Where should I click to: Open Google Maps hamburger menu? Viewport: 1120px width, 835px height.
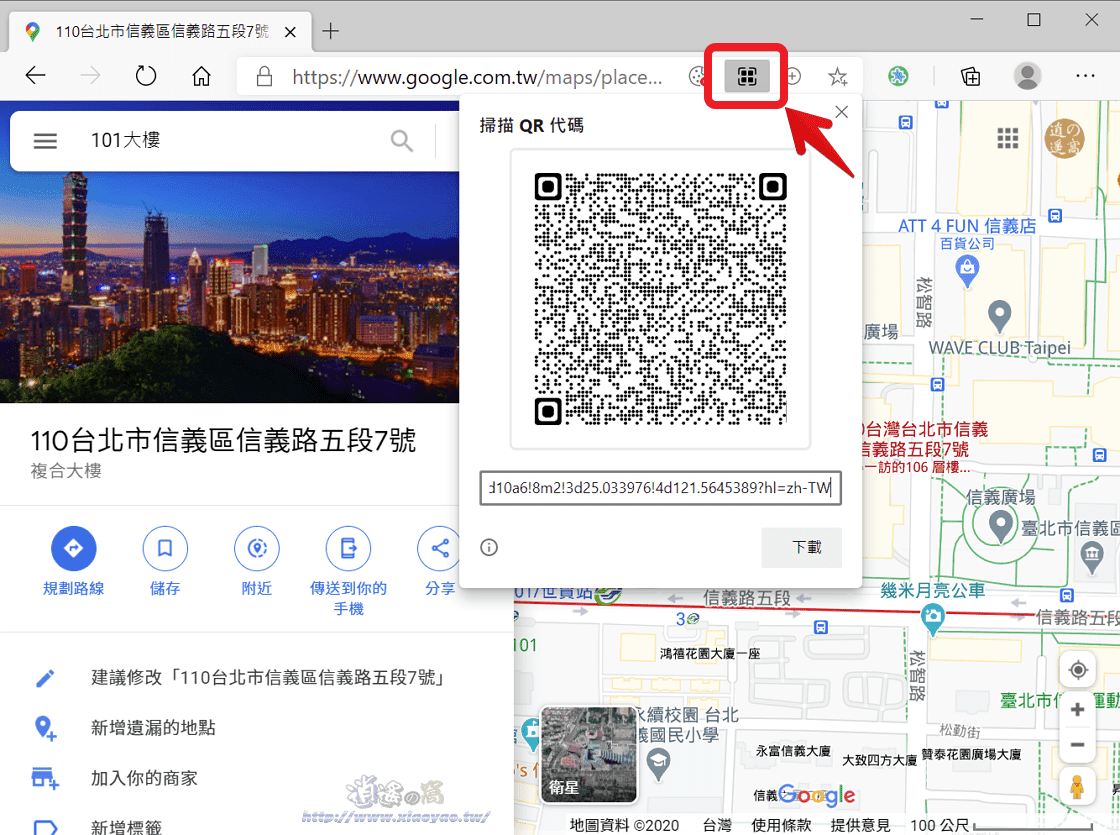[x=45, y=141]
